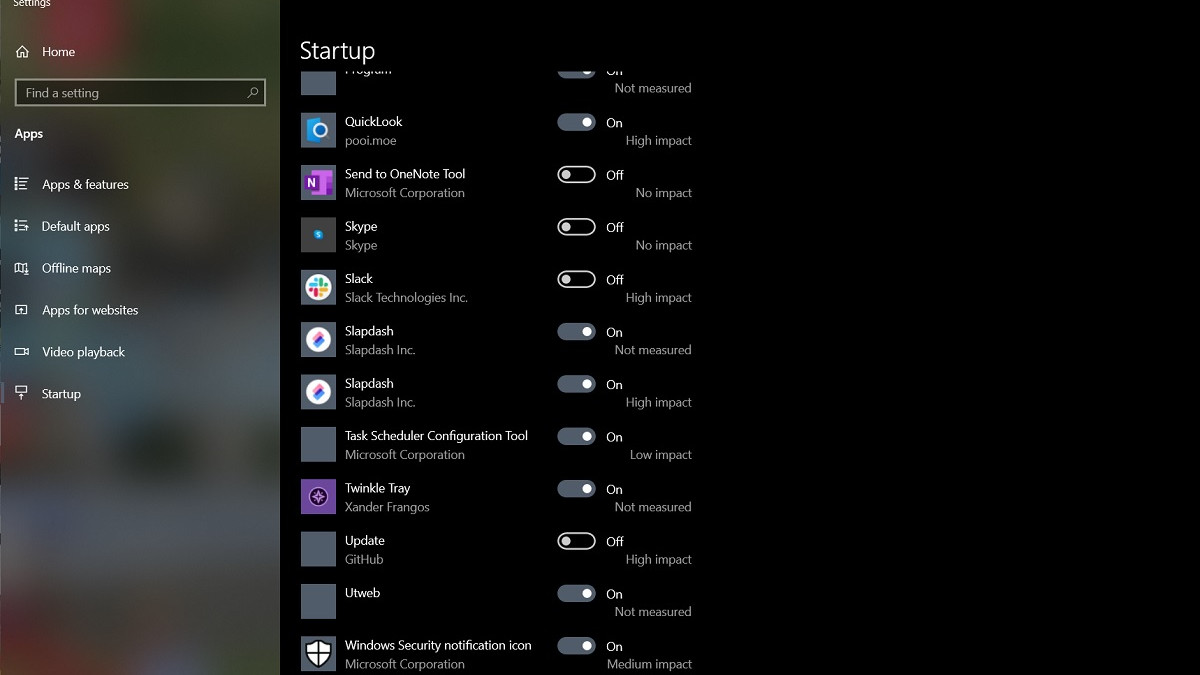Disable Utweb startup toggle
1200x675 pixels.
pyautogui.click(x=576, y=593)
